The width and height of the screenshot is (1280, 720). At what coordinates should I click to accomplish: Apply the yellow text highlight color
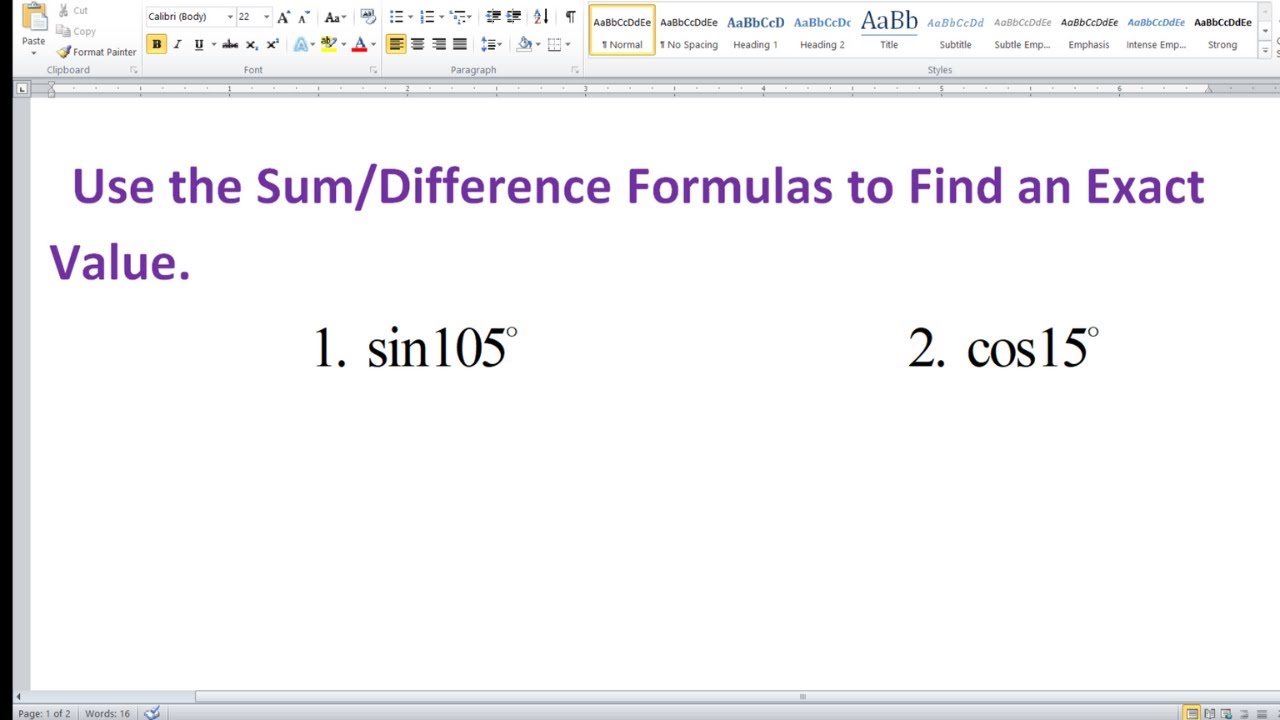[x=327, y=44]
